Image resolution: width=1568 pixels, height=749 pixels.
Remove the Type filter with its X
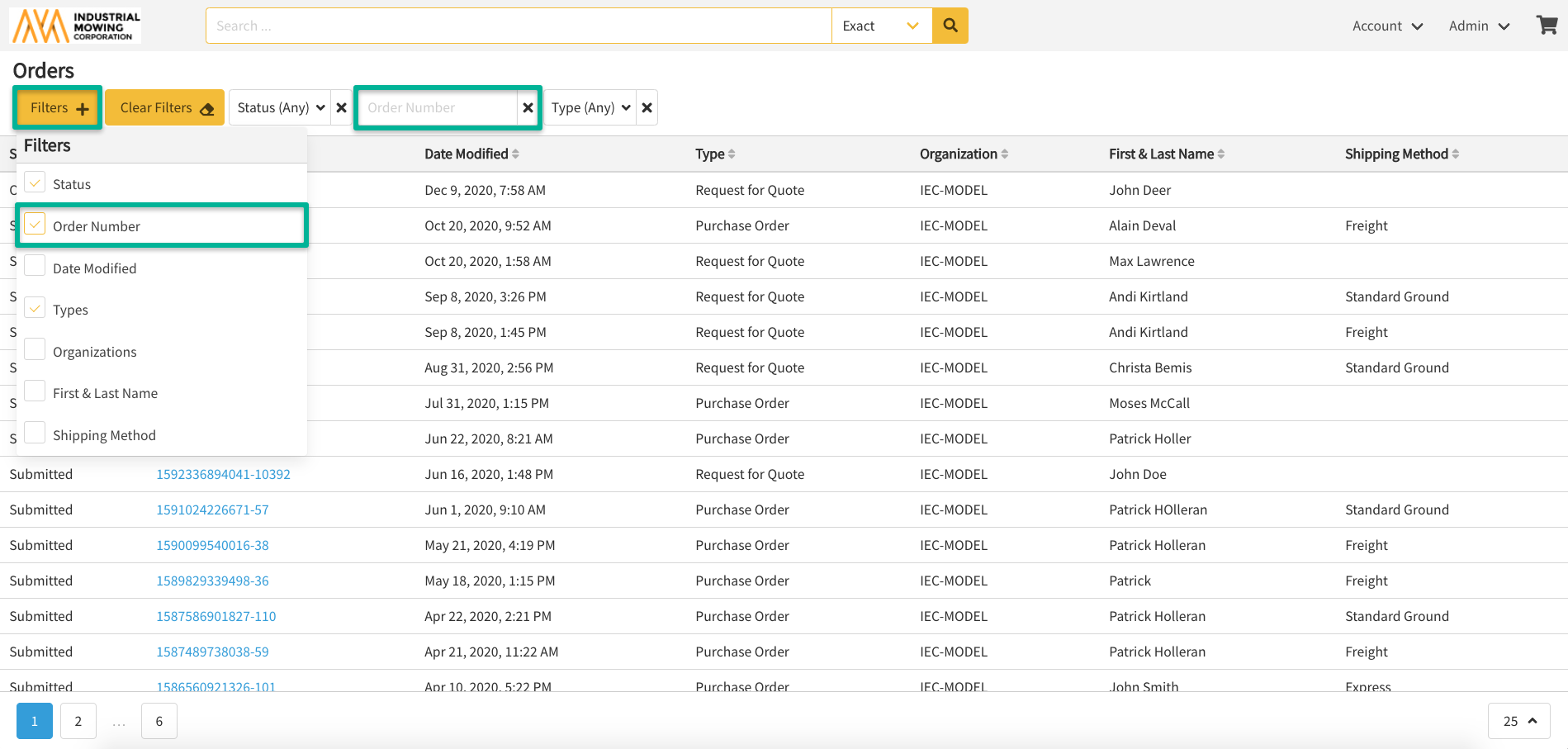[x=647, y=107]
